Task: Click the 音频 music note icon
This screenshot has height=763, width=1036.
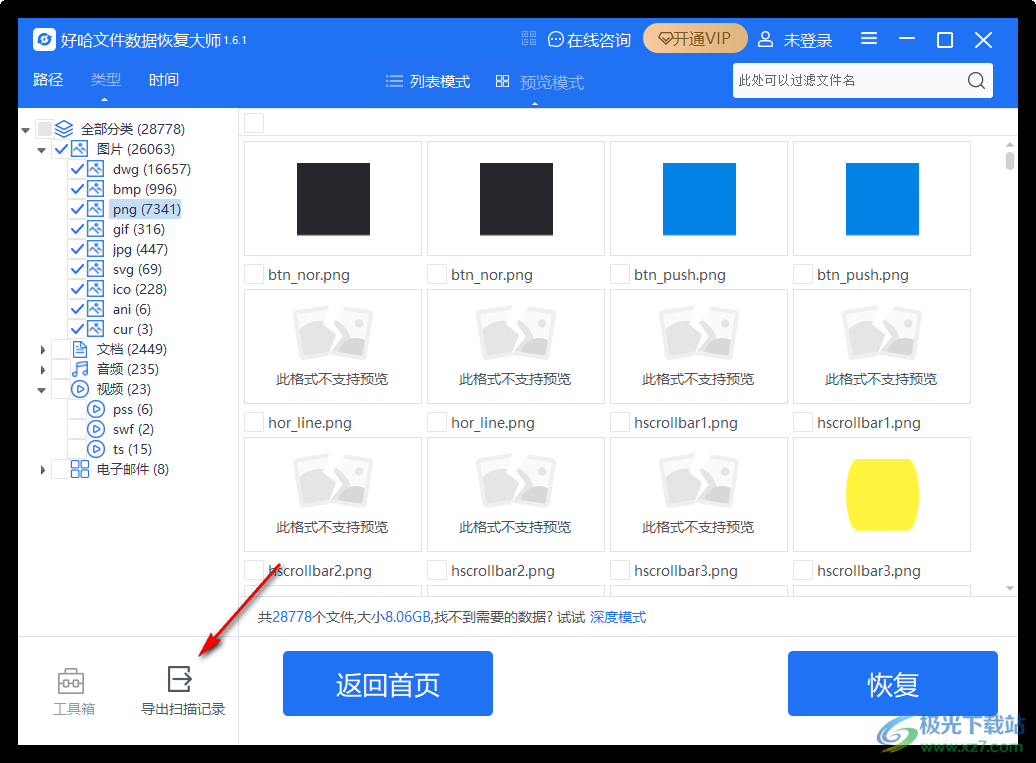Action: 80,369
